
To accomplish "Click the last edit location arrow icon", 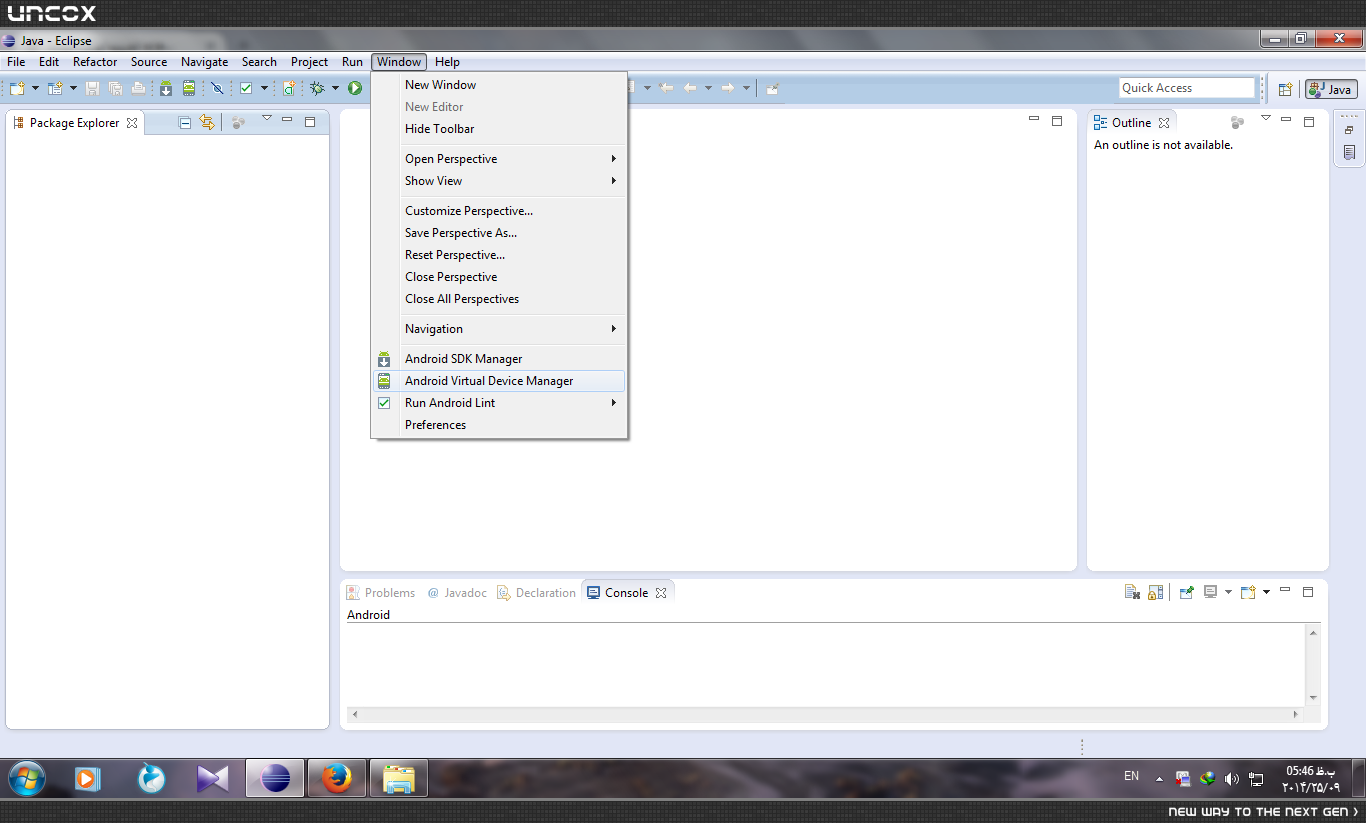I will tap(666, 88).
